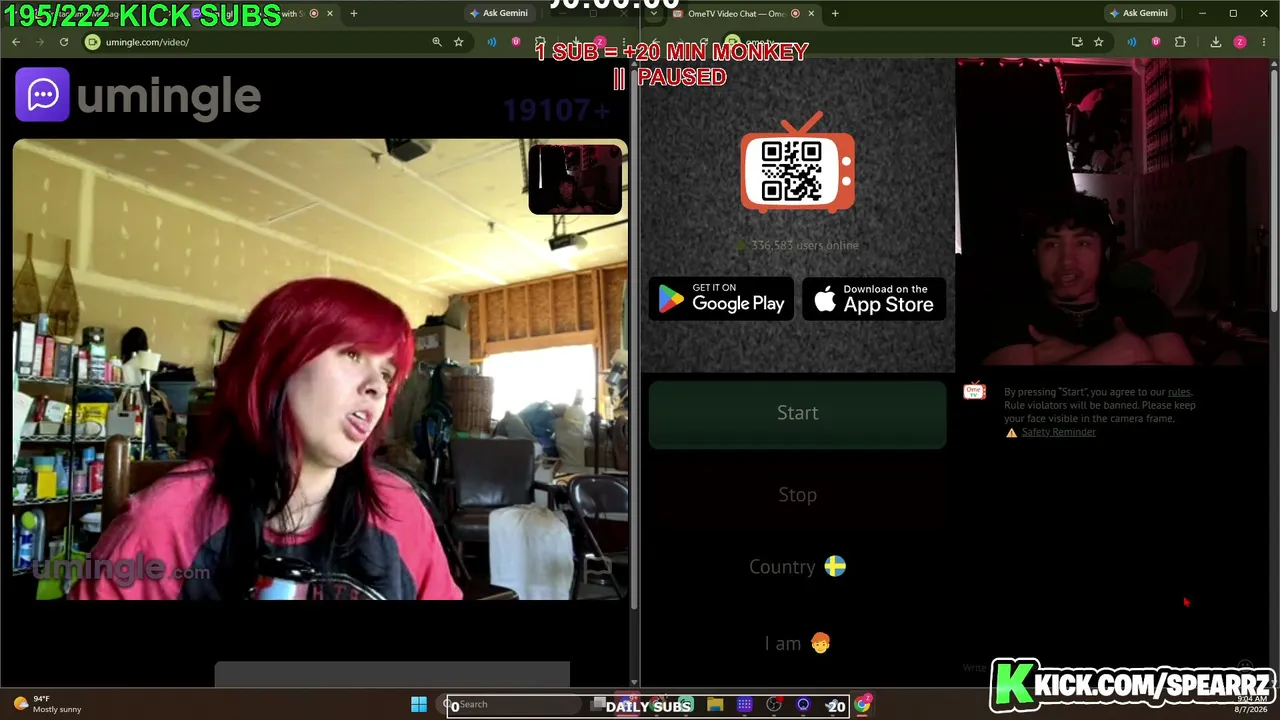
Task: Click the OmeTV local webcam preview
Action: pyautogui.click(x=1112, y=212)
